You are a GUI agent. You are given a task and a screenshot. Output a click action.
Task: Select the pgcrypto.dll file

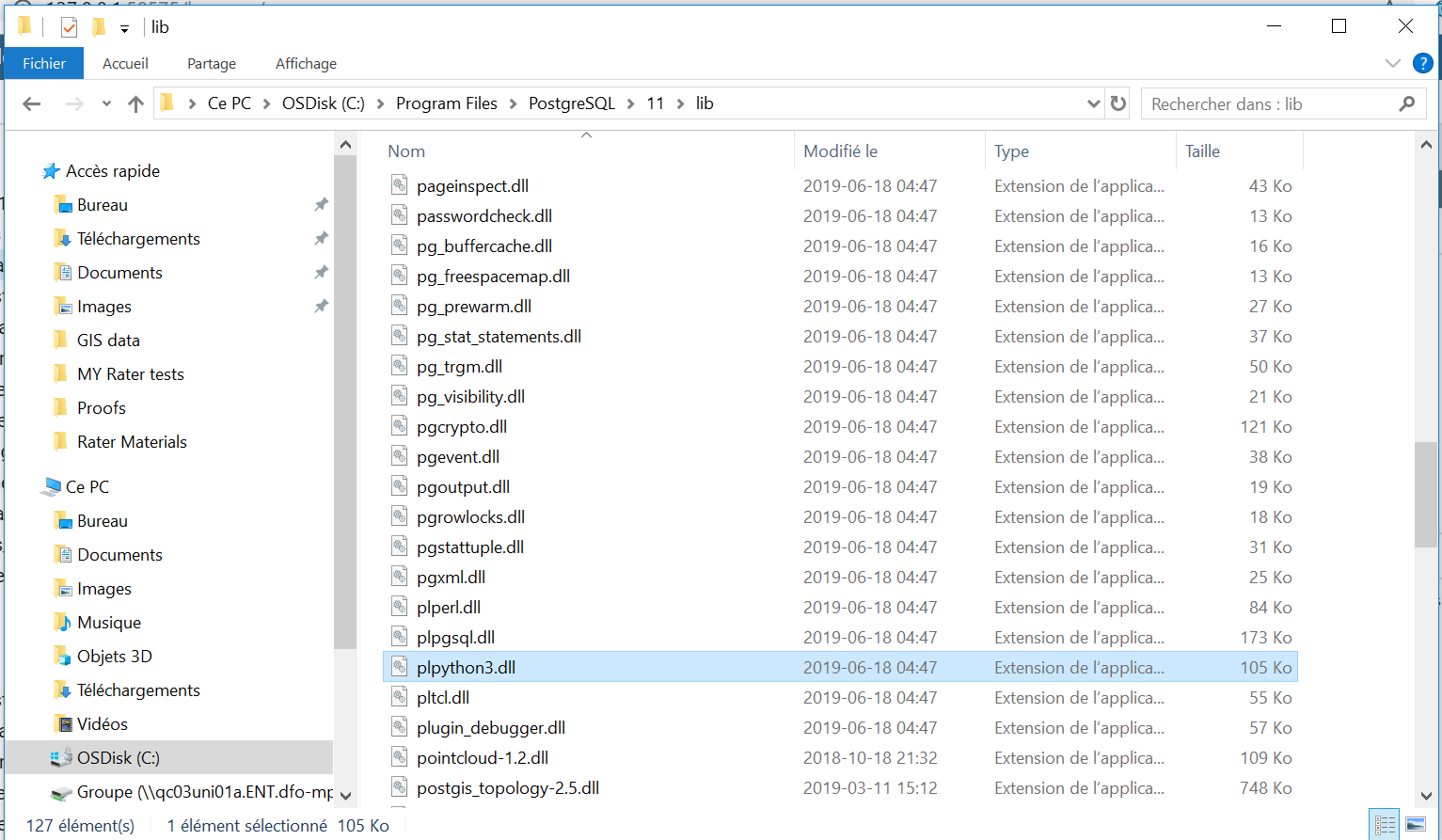462,427
